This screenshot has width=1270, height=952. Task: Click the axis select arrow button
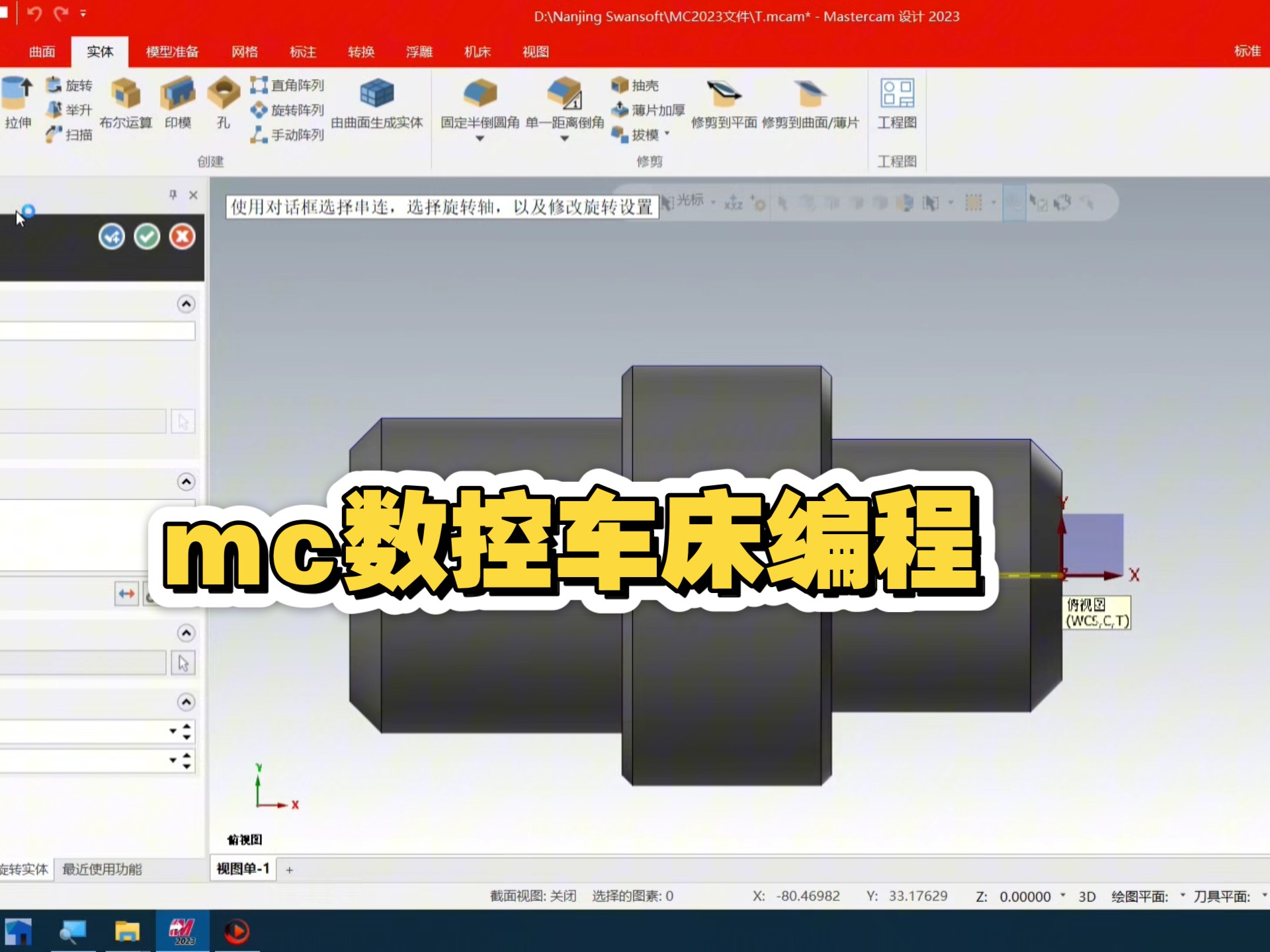[183, 662]
